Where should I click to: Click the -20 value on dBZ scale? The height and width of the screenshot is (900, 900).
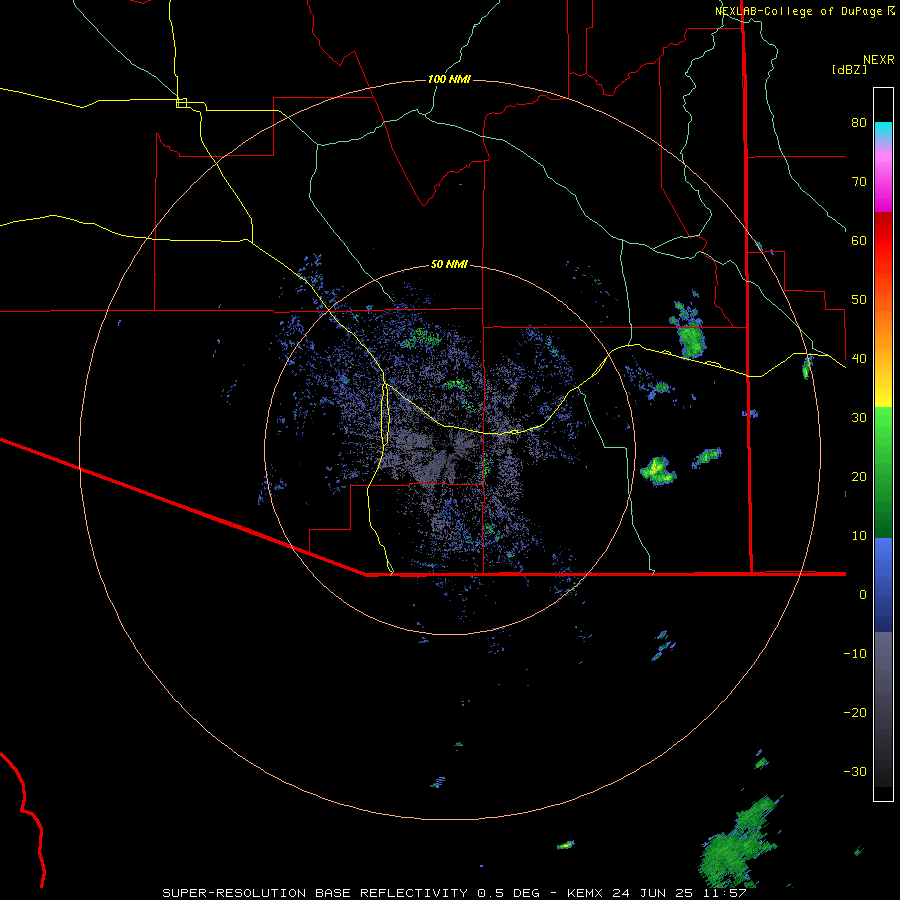tap(855, 713)
